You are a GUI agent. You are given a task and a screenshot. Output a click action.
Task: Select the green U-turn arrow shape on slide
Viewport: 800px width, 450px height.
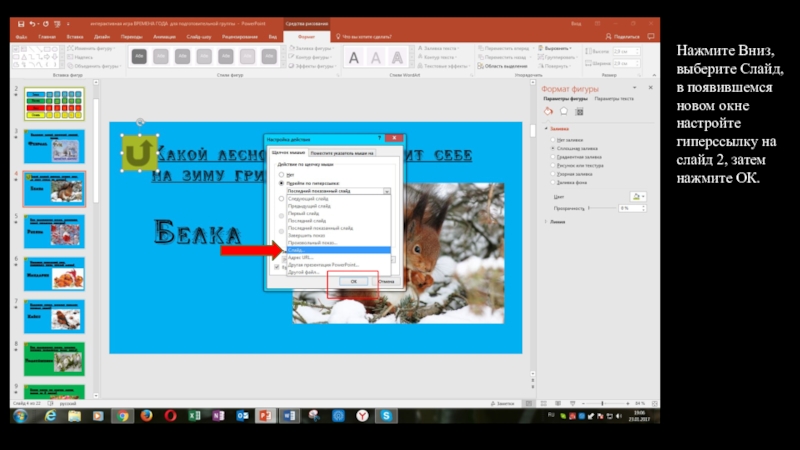coord(140,152)
